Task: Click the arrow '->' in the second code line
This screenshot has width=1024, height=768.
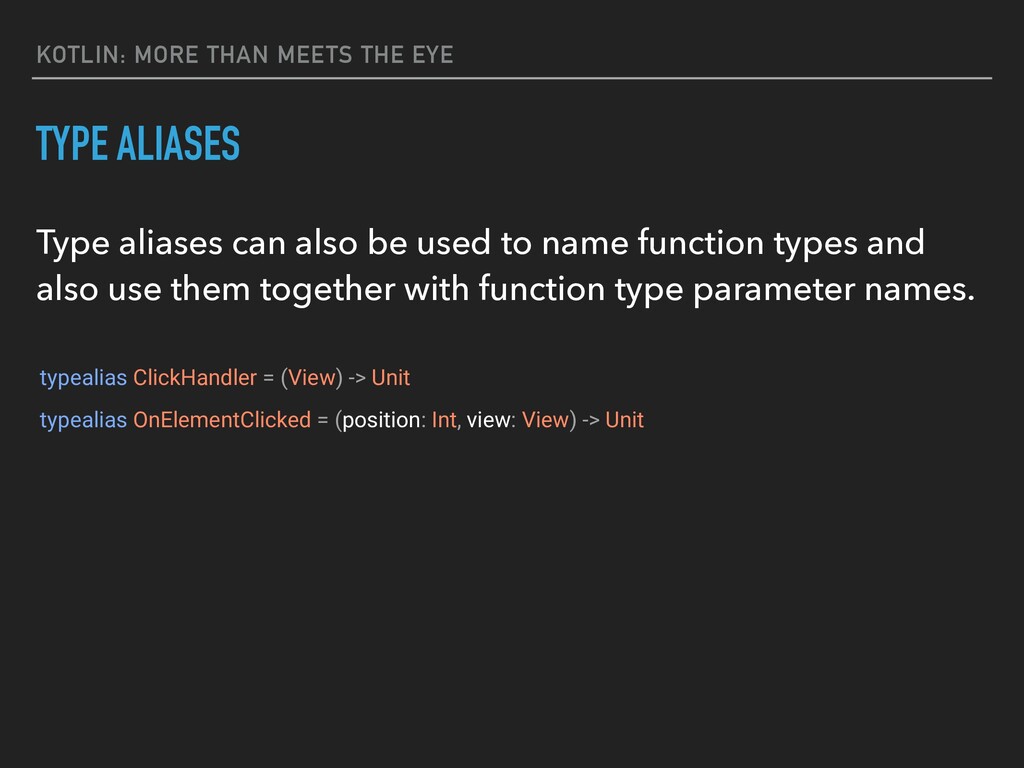Action: tap(590, 421)
